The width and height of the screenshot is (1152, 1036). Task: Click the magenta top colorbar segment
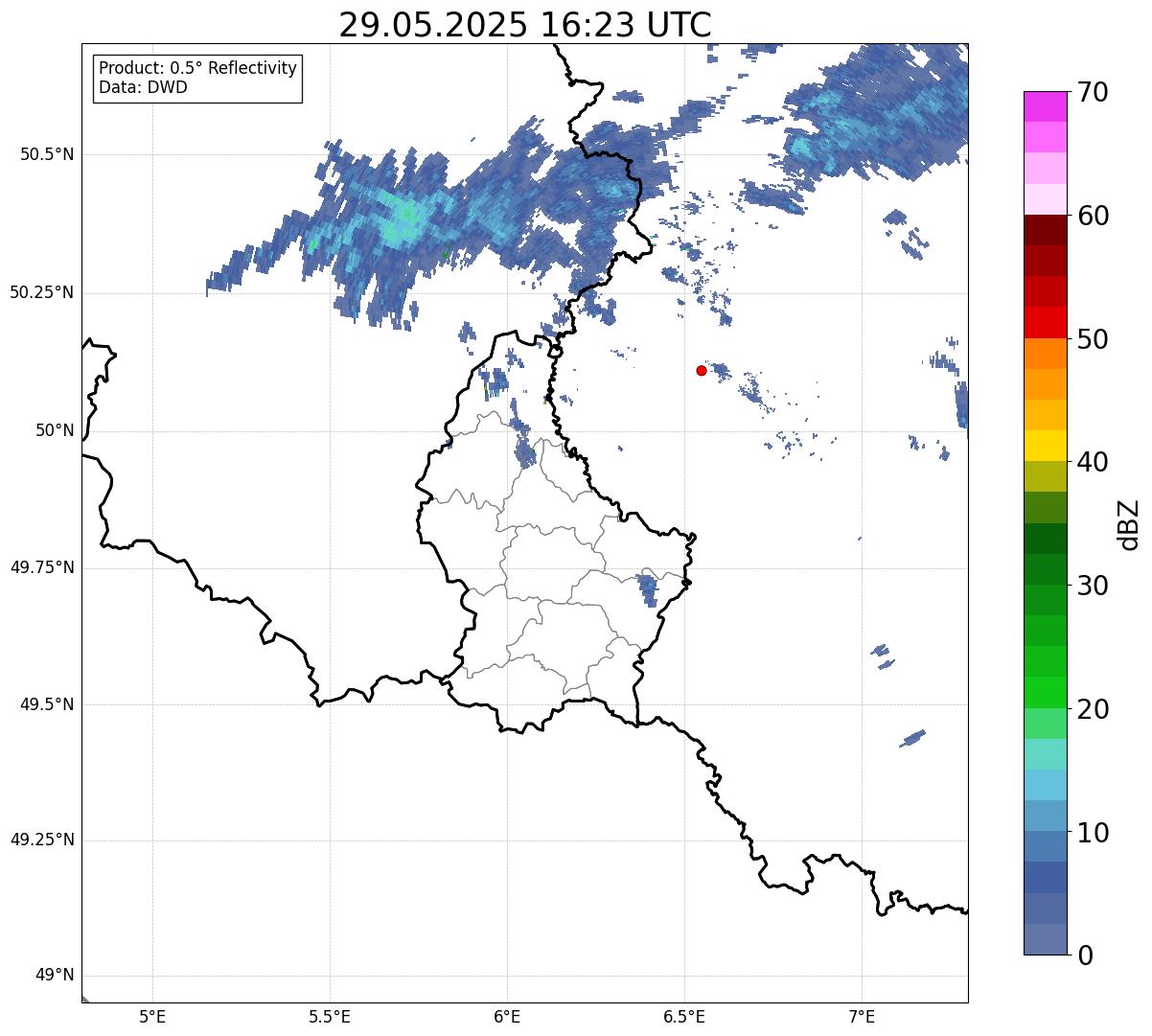[1045, 106]
